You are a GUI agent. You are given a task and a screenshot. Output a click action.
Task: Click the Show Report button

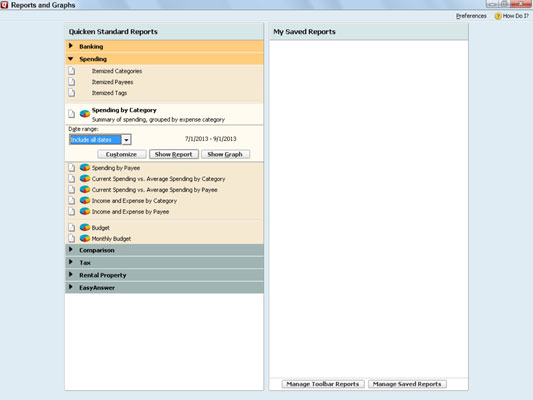coord(173,154)
